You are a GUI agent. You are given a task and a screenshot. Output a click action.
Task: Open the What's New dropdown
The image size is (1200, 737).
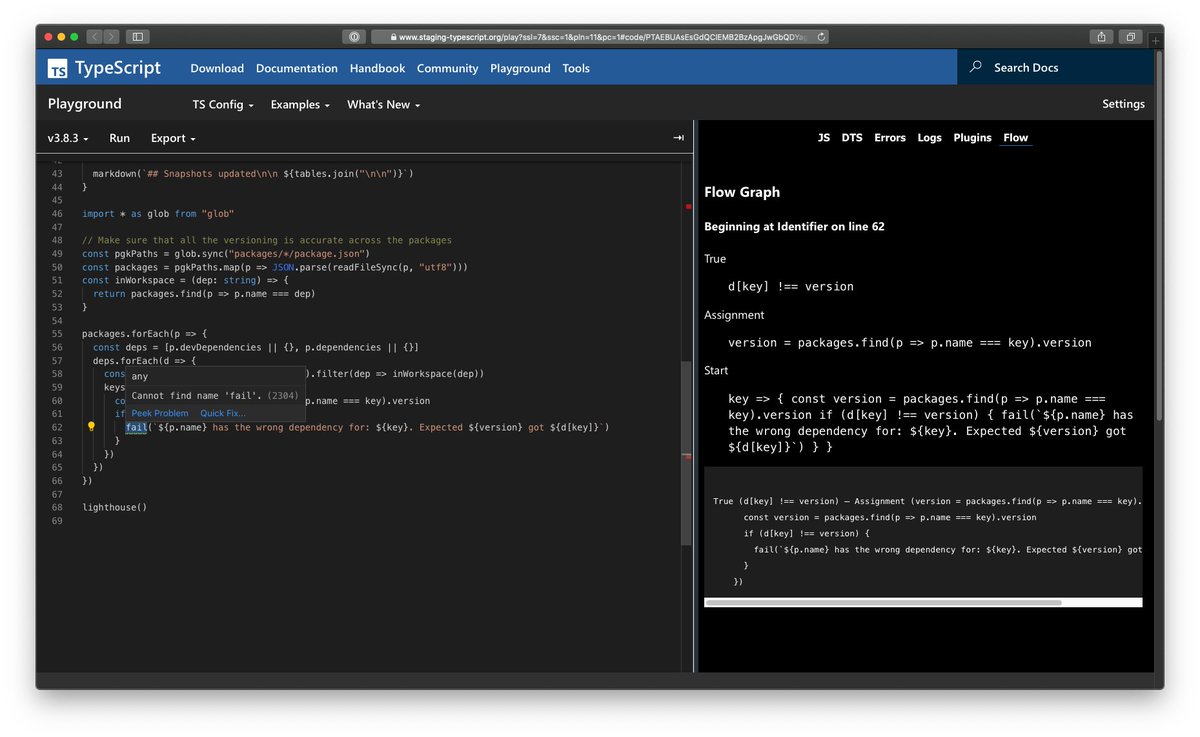point(383,105)
